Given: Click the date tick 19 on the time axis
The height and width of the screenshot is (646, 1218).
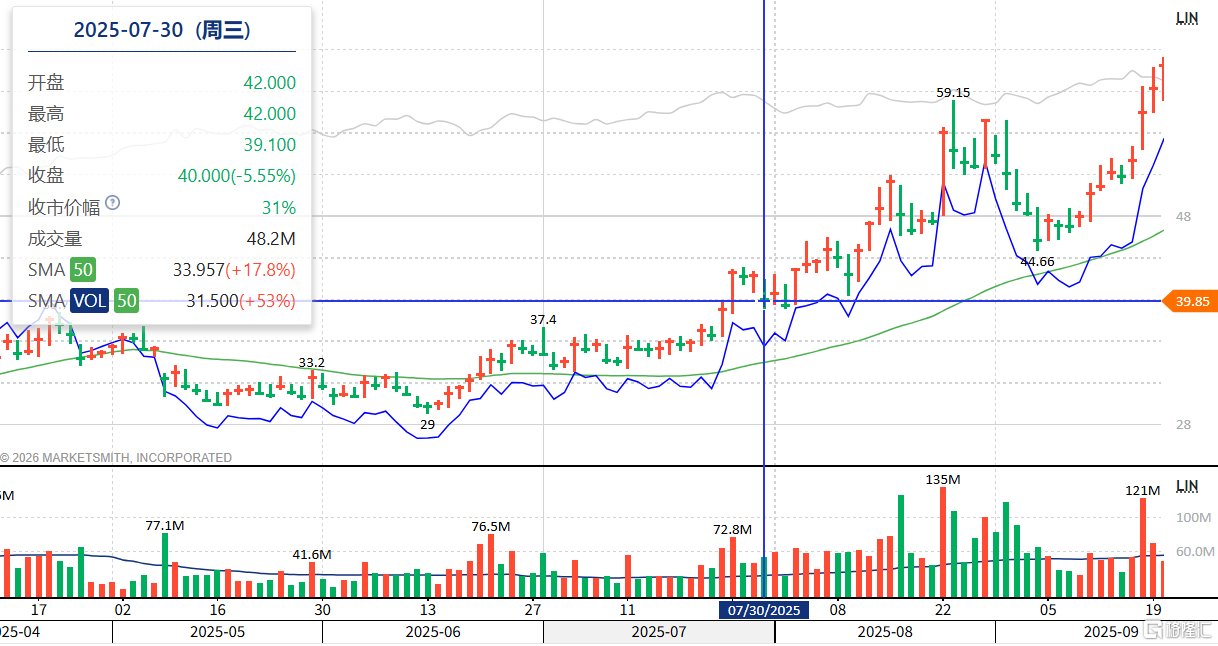Looking at the screenshot, I should tap(1152, 610).
